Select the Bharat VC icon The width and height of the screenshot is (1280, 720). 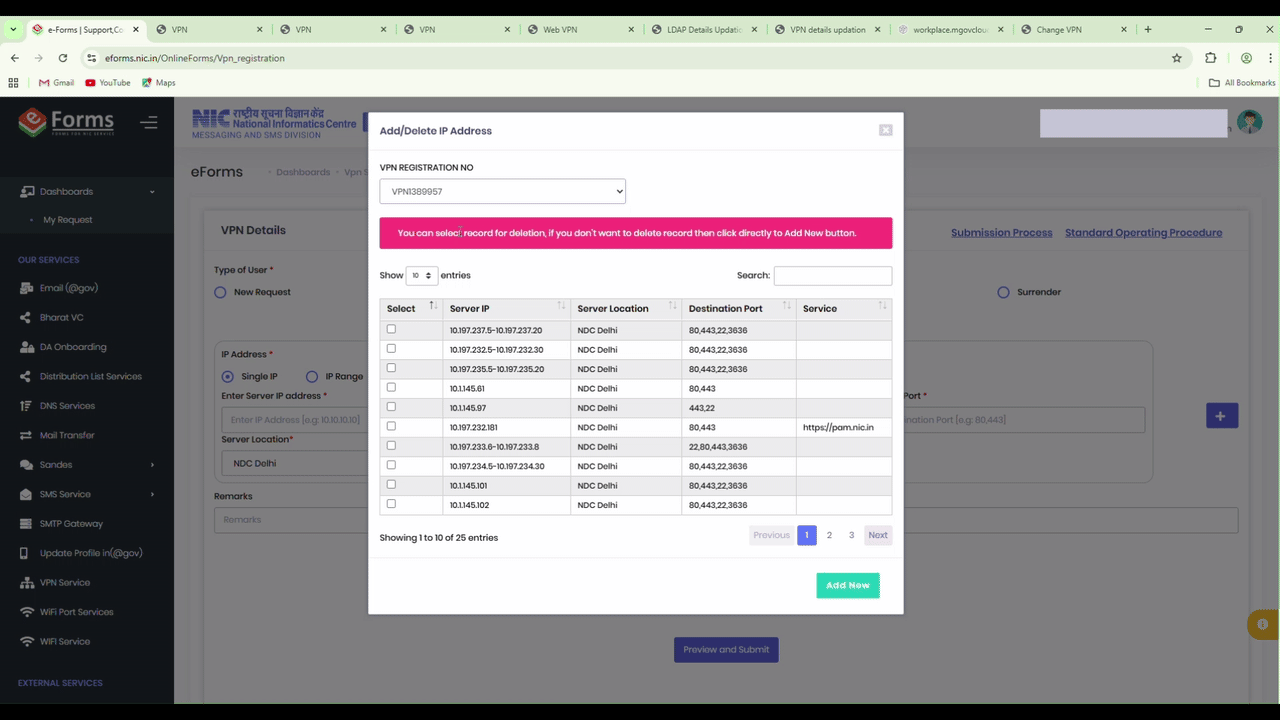coord(25,317)
